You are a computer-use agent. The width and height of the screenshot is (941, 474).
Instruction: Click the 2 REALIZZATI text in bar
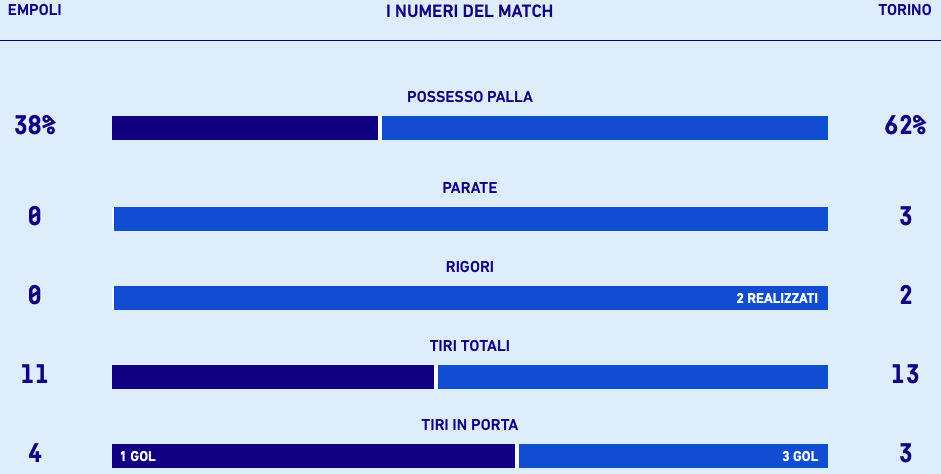[777, 298]
